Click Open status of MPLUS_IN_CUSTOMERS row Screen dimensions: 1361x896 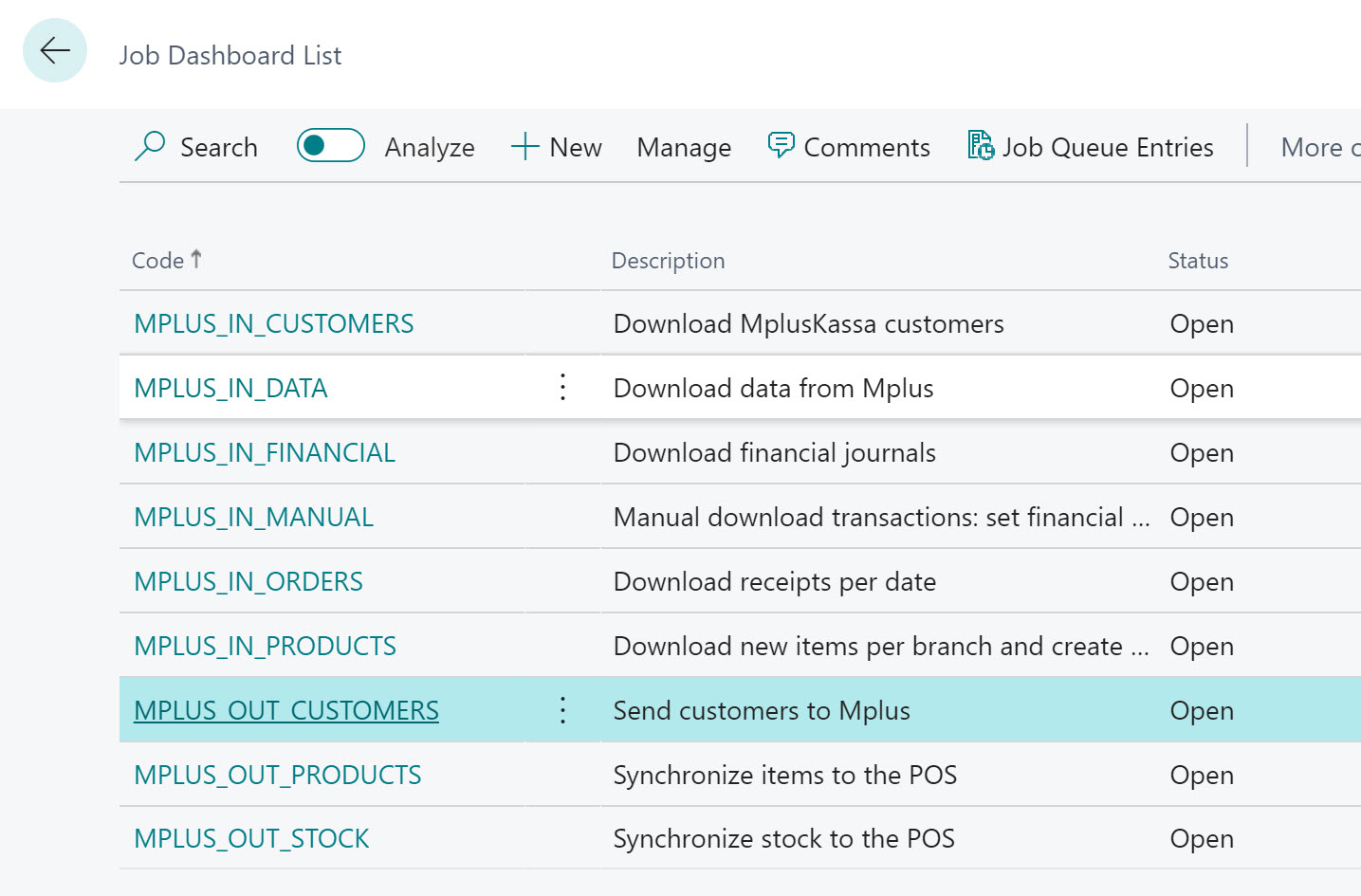[1202, 324]
